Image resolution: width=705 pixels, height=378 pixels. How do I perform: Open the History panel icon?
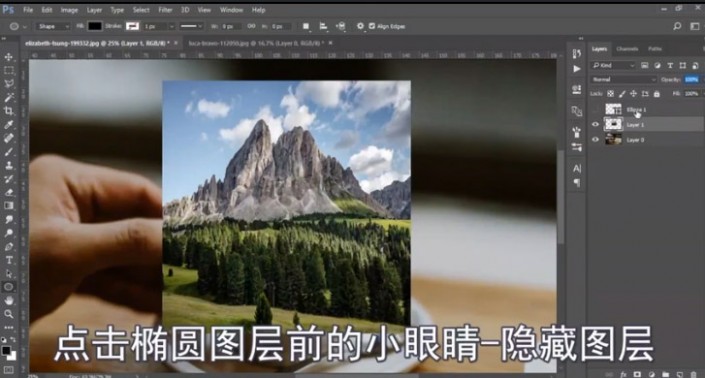point(577,54)
